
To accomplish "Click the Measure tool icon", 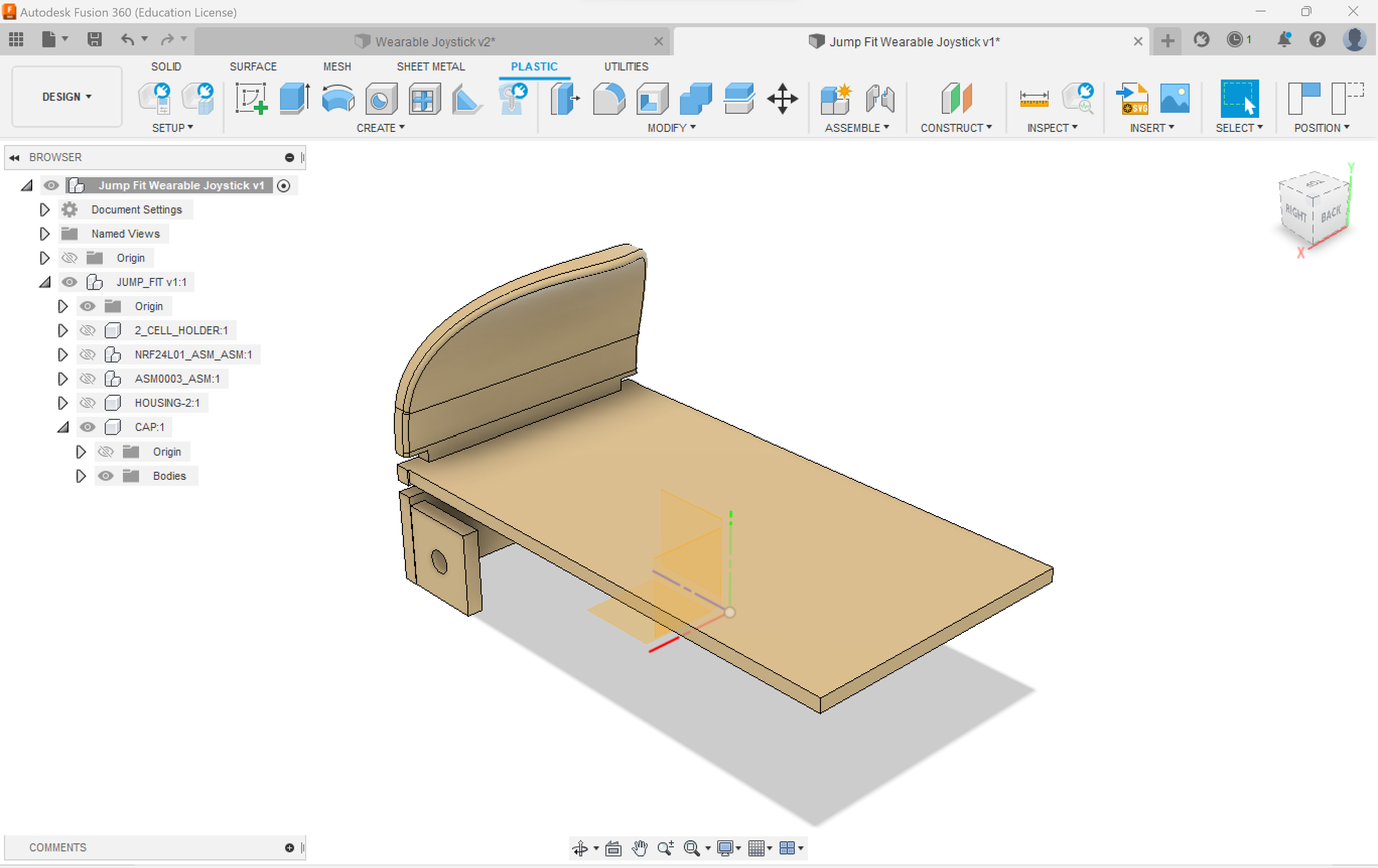I will pyautogui.click(x=1033, y=98).
